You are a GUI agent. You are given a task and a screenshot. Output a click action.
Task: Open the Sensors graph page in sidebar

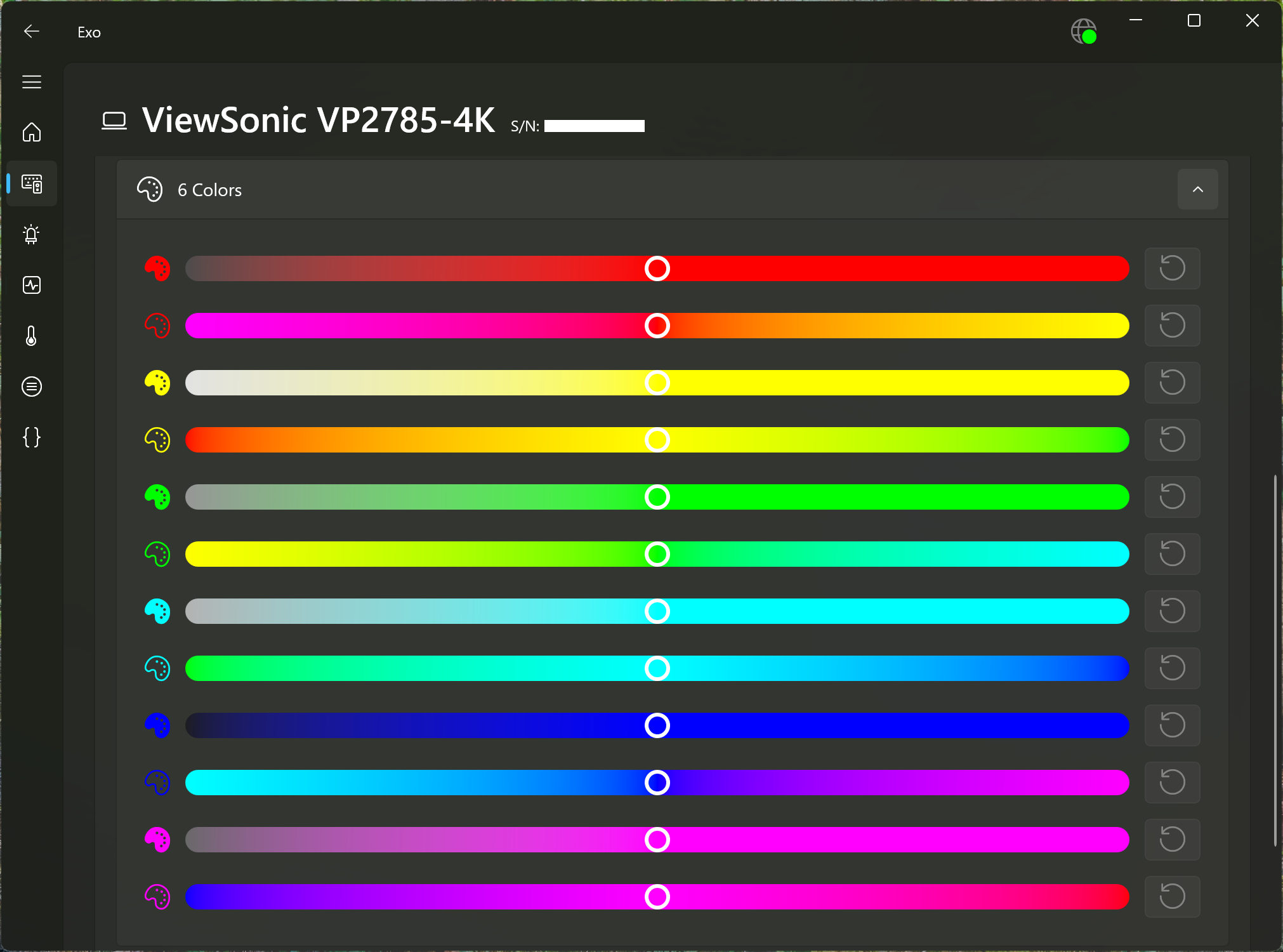(x=31, y=285)
